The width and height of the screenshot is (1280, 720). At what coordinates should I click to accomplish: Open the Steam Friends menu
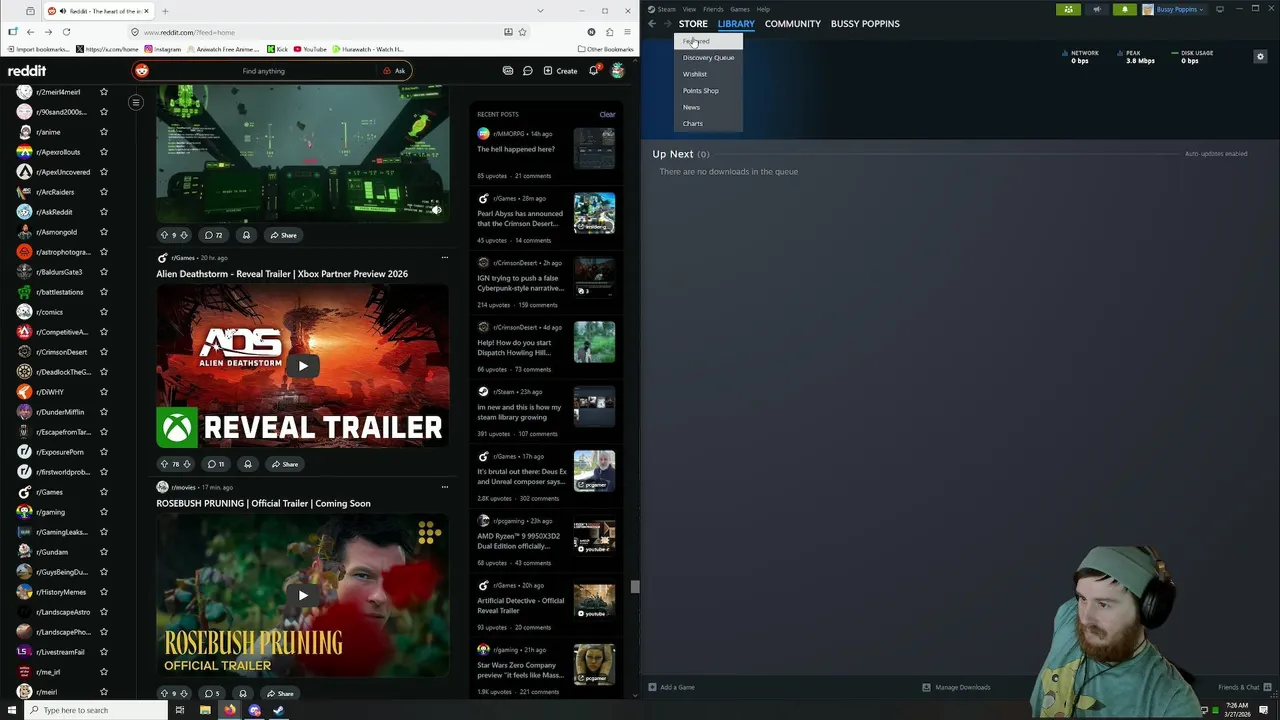click(x=713, y=9)
